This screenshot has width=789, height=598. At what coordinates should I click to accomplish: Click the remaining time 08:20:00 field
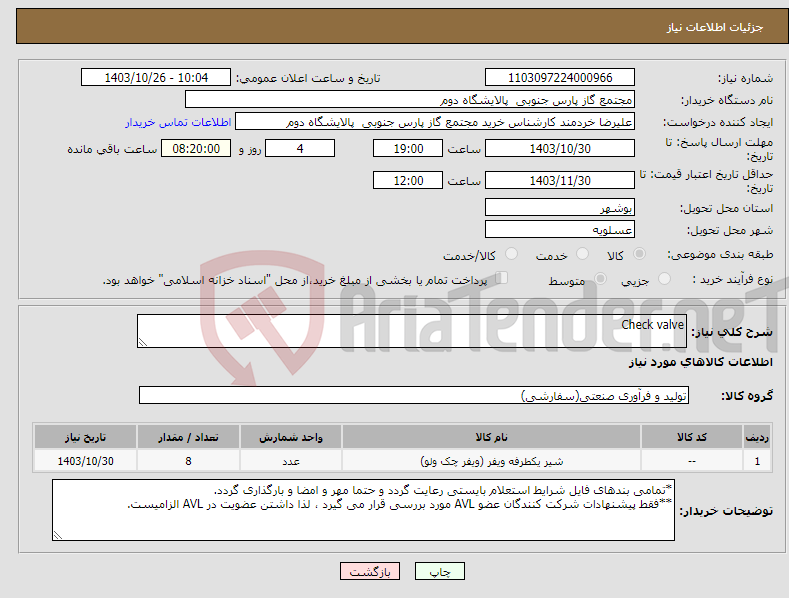pos(196,148)
